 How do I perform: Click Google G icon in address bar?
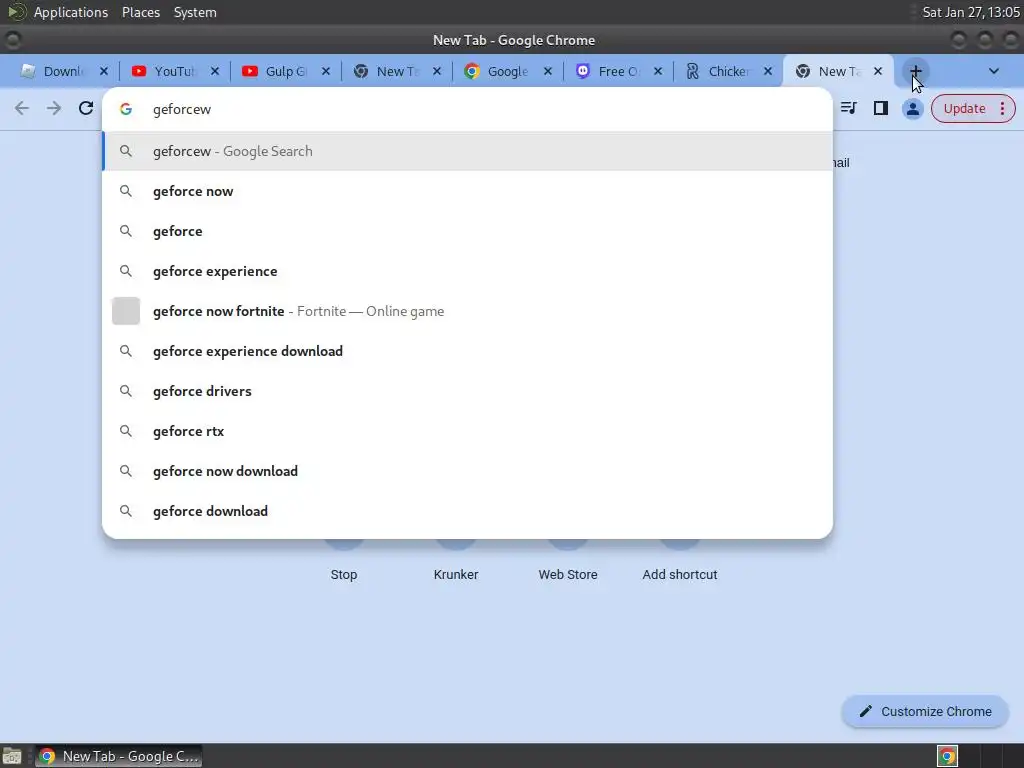[x=126, y=109]
